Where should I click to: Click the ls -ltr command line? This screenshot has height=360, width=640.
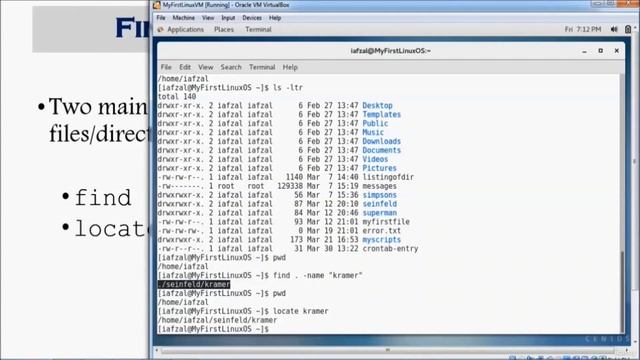pos(288,88)
